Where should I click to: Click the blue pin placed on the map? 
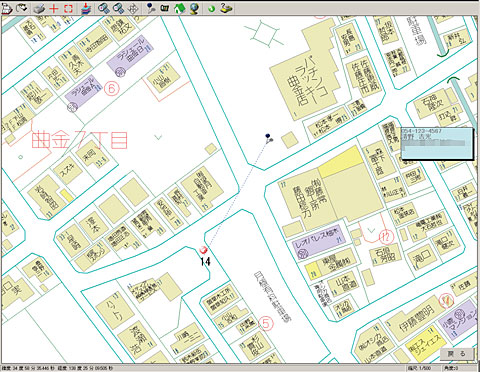(x=268, y=138)
